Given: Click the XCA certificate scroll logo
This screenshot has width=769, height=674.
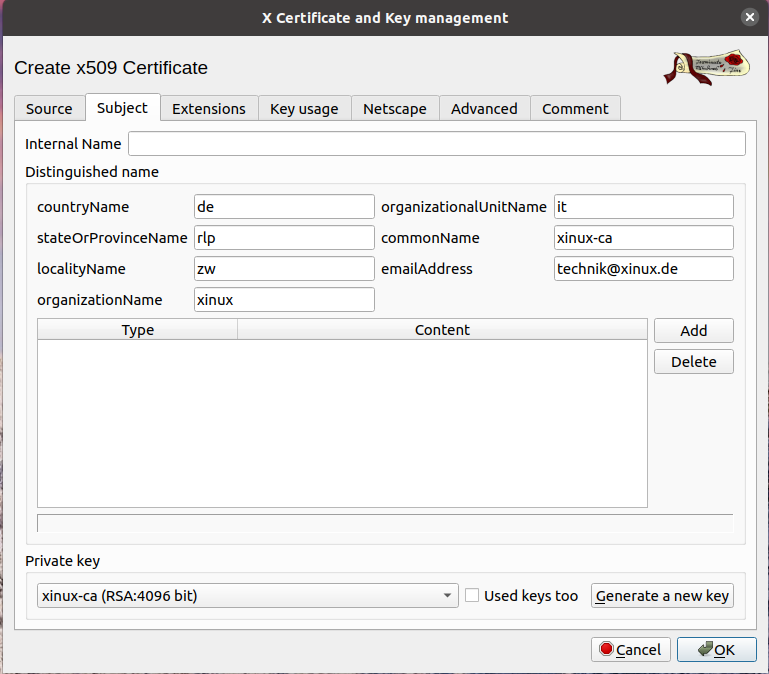Looking at the screenshot, I should coord(708,68).
